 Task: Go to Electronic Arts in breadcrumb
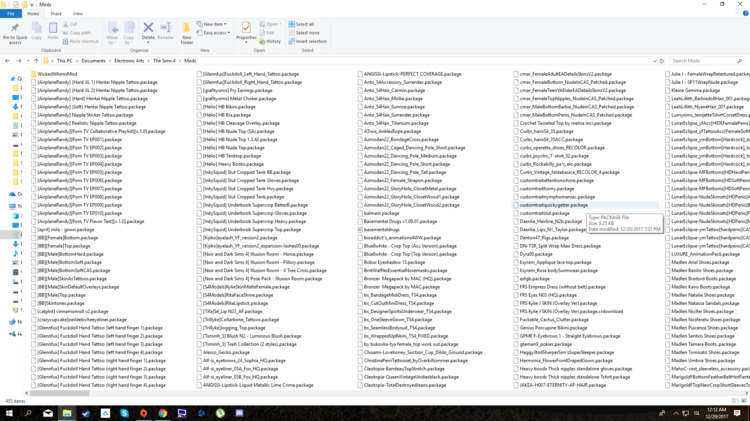coord(129,61)
